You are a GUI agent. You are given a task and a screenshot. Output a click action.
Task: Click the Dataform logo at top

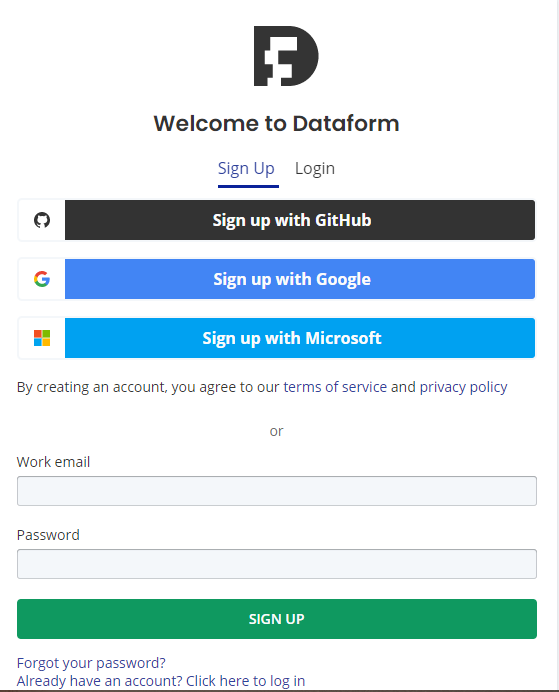tap(285, 56)
